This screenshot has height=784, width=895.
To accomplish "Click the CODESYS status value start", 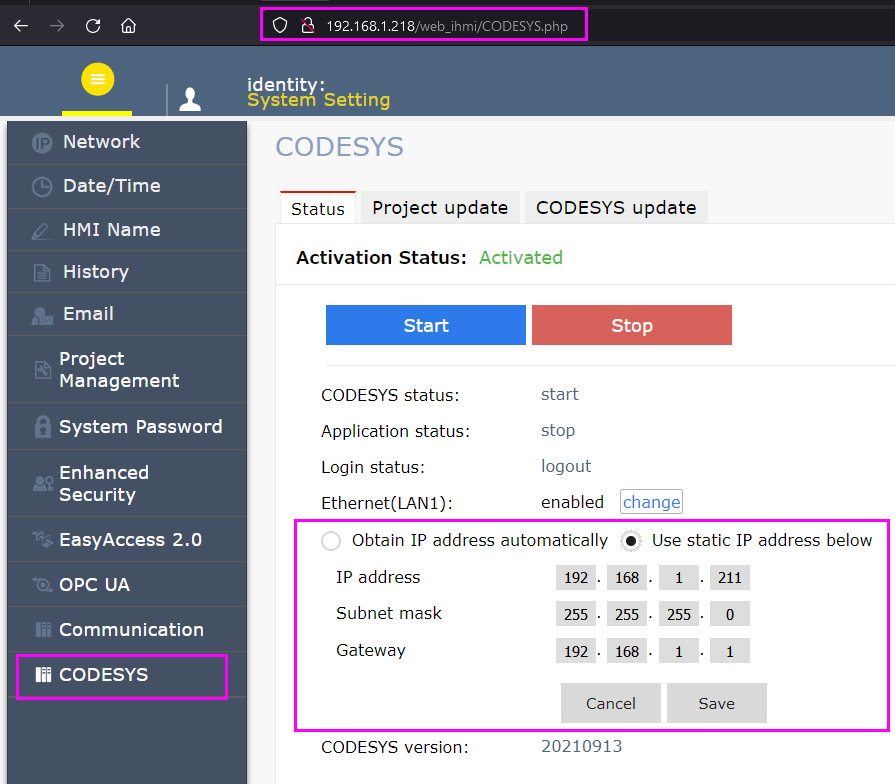I will (x=559, y=394).
